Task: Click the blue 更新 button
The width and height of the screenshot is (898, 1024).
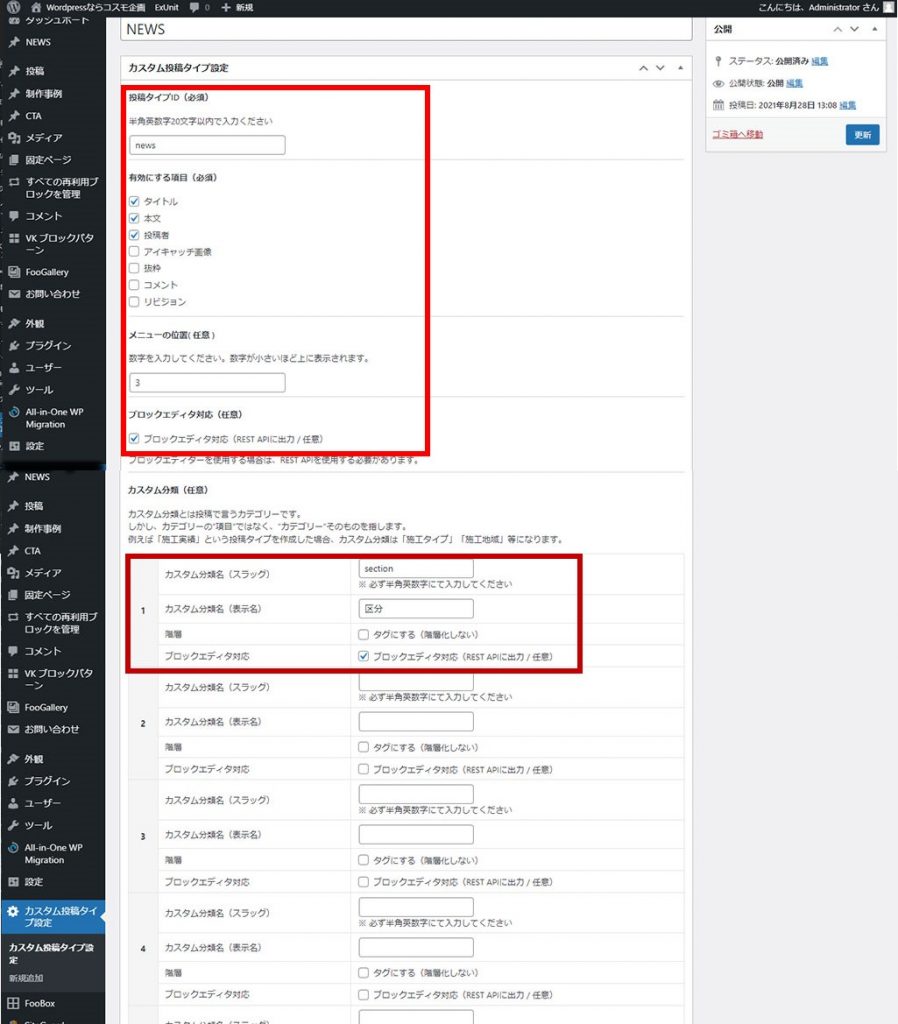Action: click(862, 134)
